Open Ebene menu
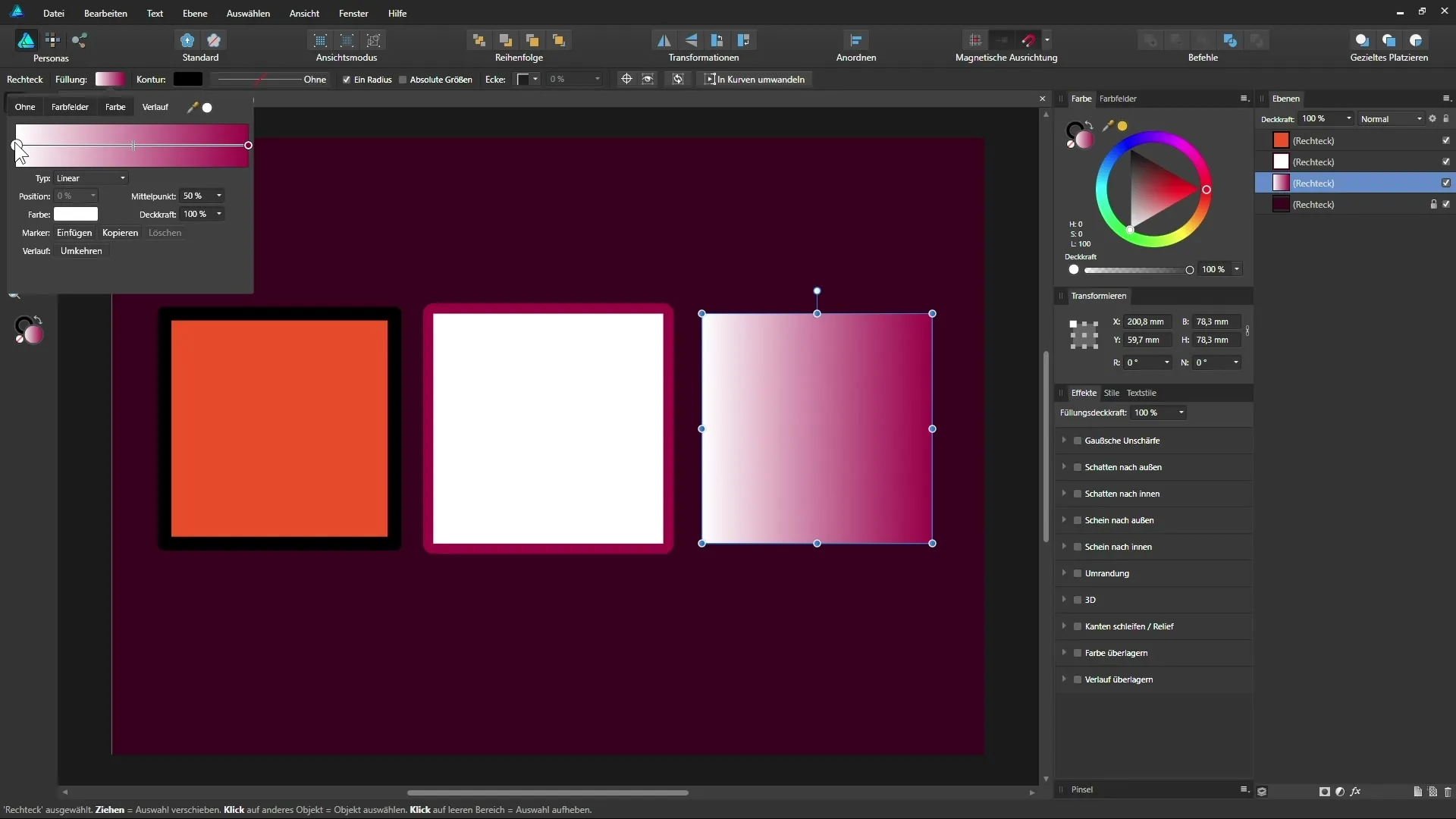Image resolution: width=1456 pixels, height=819 pixels. (195, 13)
